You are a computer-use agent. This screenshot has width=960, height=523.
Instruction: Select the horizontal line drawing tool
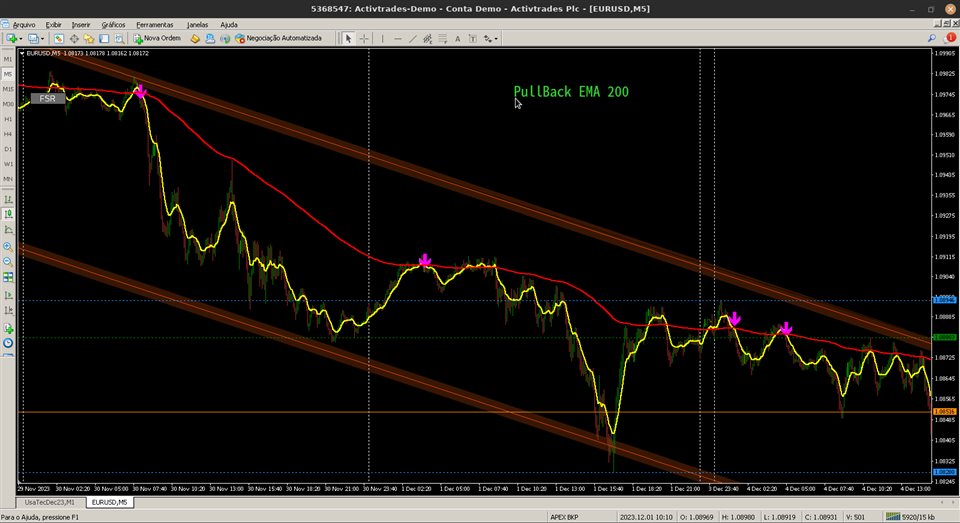click(x=397, y=39)
